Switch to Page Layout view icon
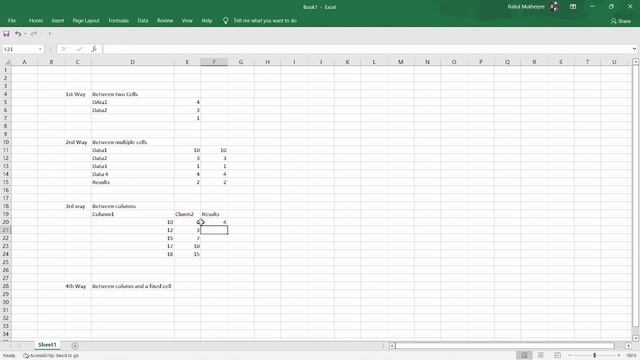 click(541, 356)
